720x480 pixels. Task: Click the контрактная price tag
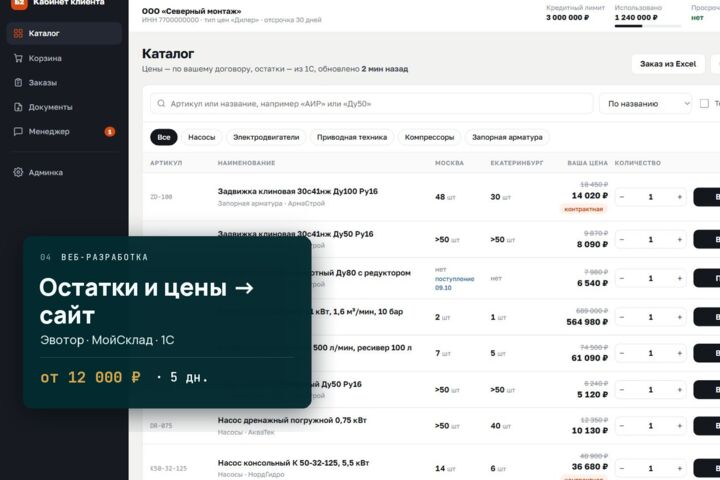click(584, 209)
